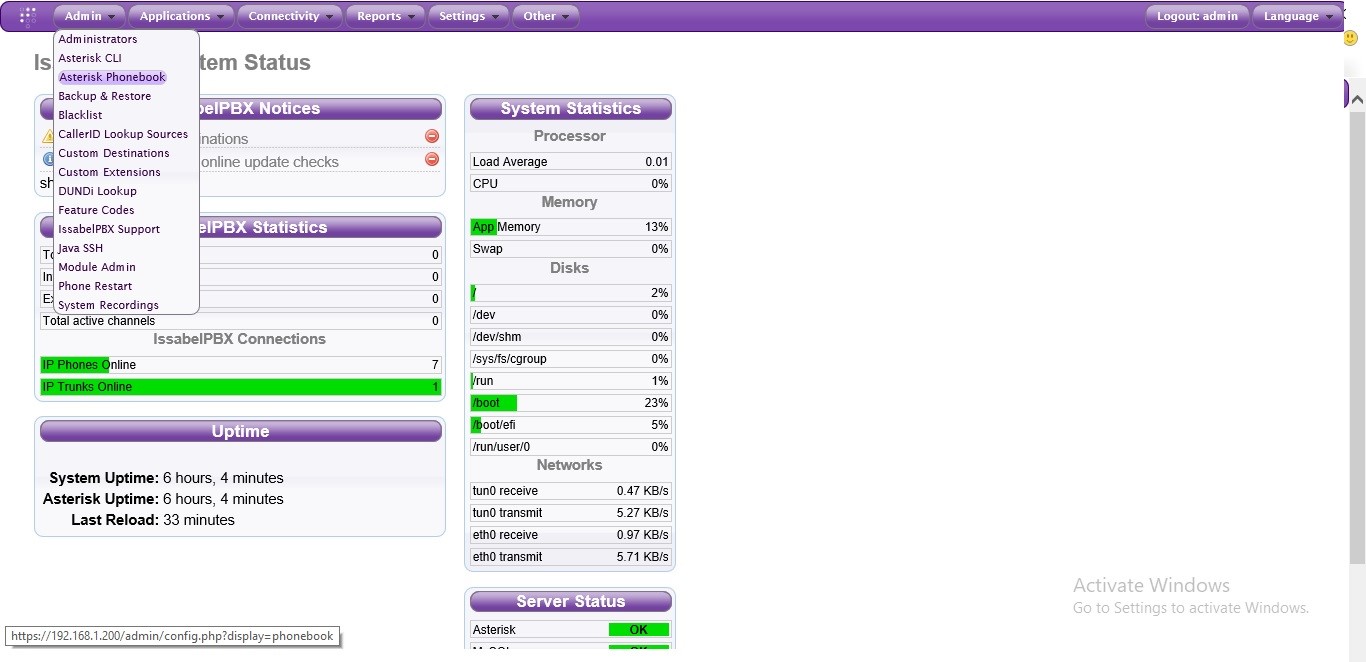Image resolution: width=1366 pixels, height=662 pixels.
Task: Click Logout: admin button
Action: coord(1197,16)
